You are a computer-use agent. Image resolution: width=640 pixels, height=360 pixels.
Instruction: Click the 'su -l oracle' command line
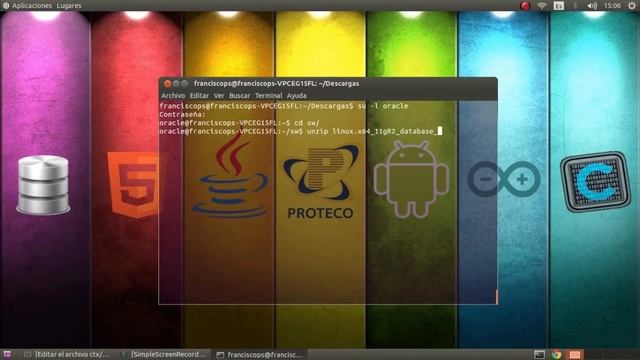284,106
